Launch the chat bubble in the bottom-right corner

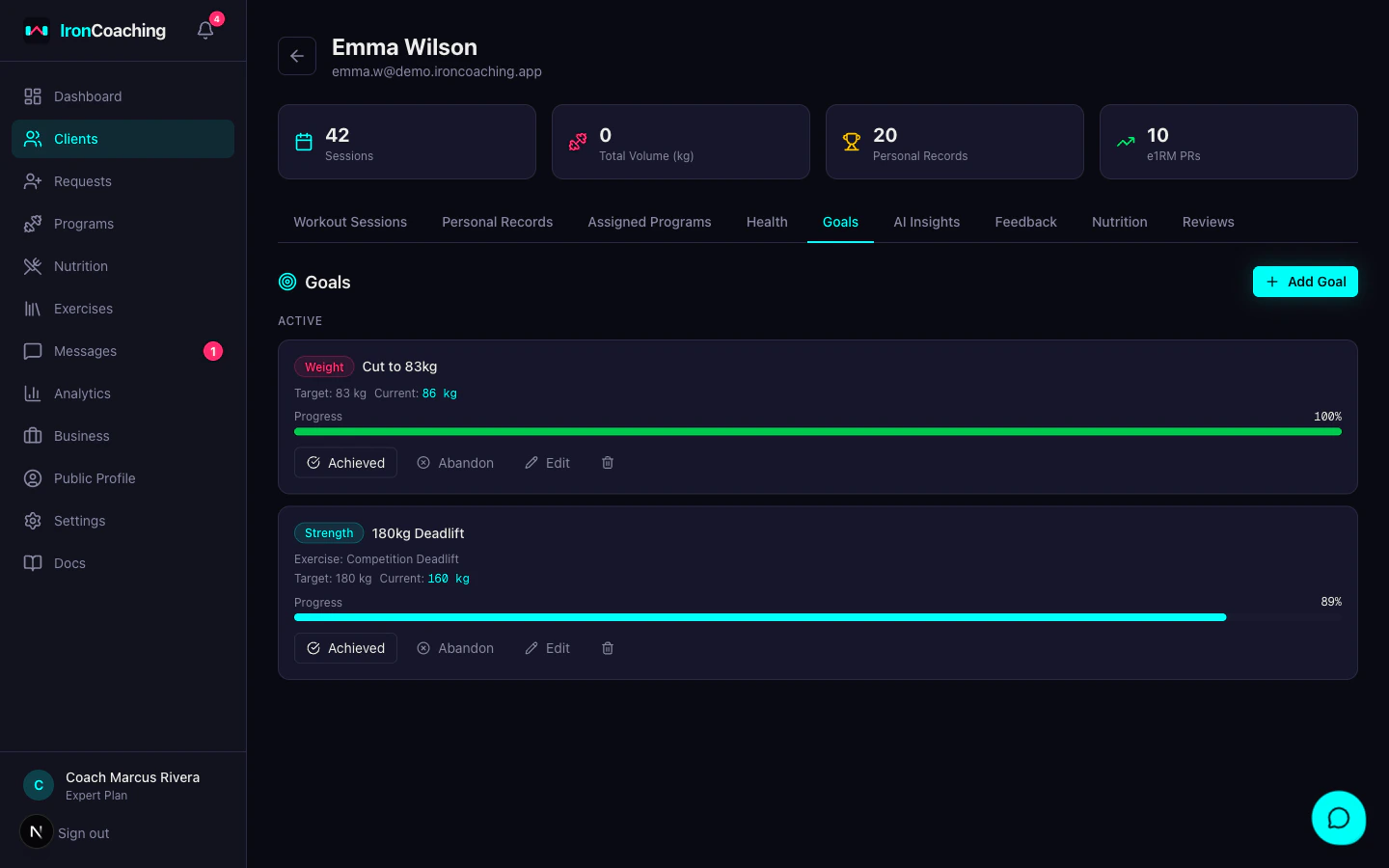tap(1339, 818)
